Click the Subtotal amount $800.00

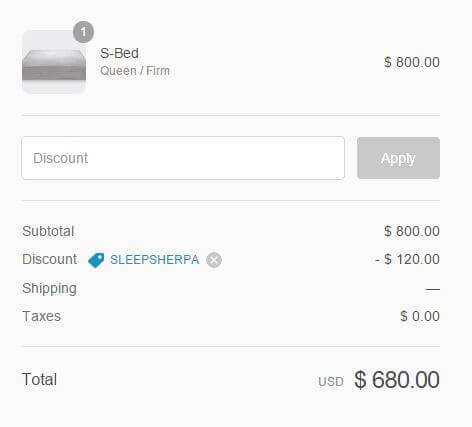(412, 231)
